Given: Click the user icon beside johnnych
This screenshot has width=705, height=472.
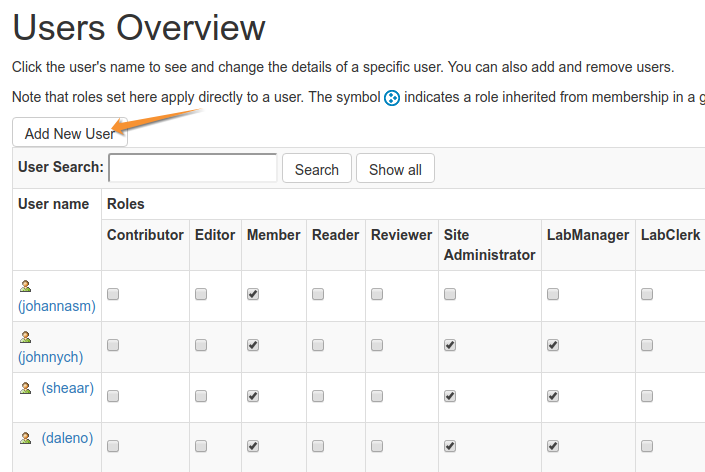Looking at the screenshot, I should [26, 337].
